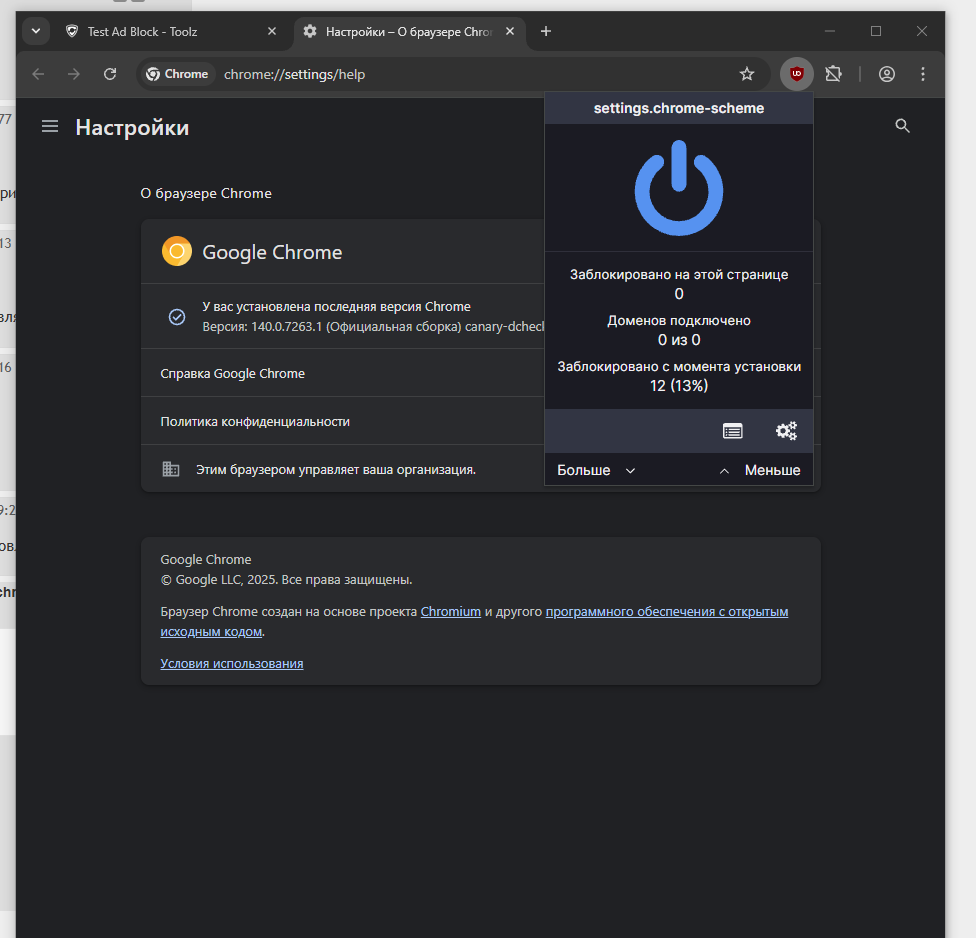Click 'Заблокировано на этой странице' text
976x938 pixels.
(678, 274)
